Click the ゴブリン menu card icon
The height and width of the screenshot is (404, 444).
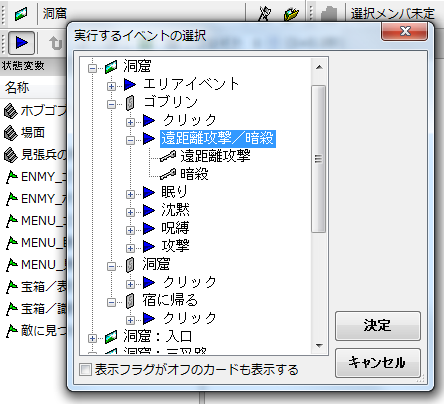click(130, 102)
